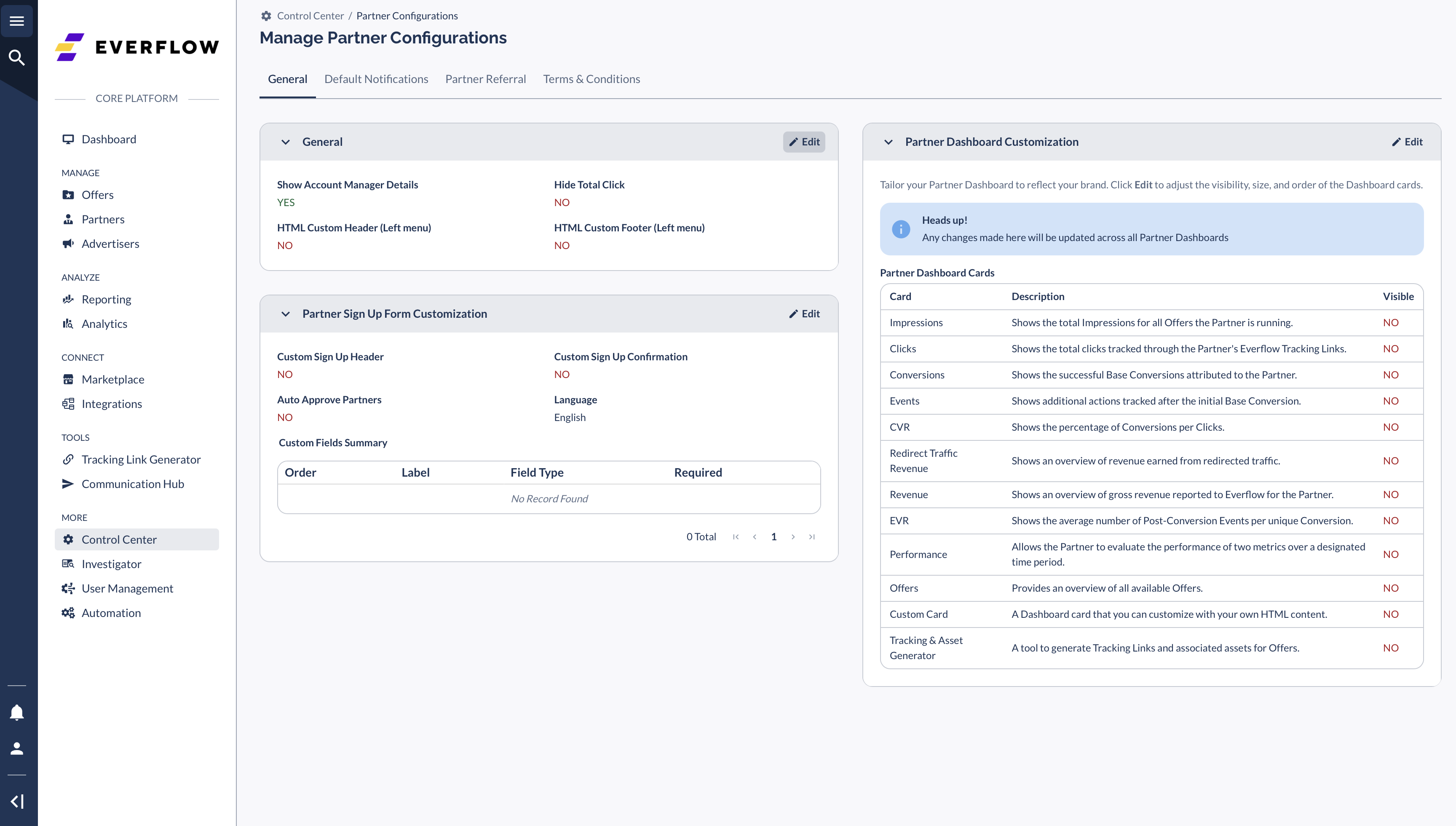Click the Custom Card row name

[x=918, y=614]
